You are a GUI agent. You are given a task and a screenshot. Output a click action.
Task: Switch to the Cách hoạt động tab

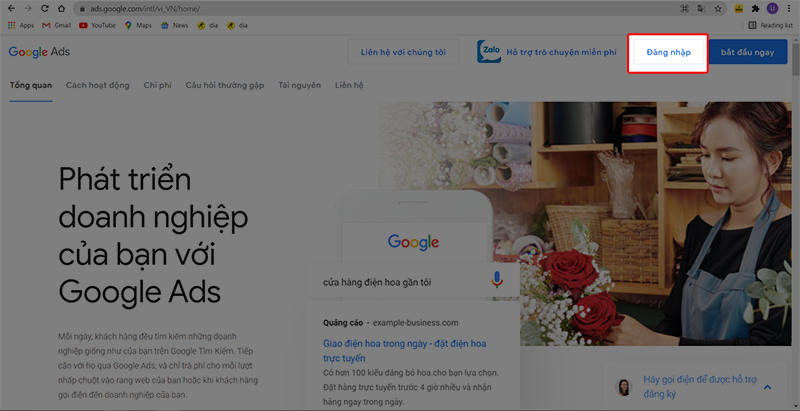(x=97, y=85)
